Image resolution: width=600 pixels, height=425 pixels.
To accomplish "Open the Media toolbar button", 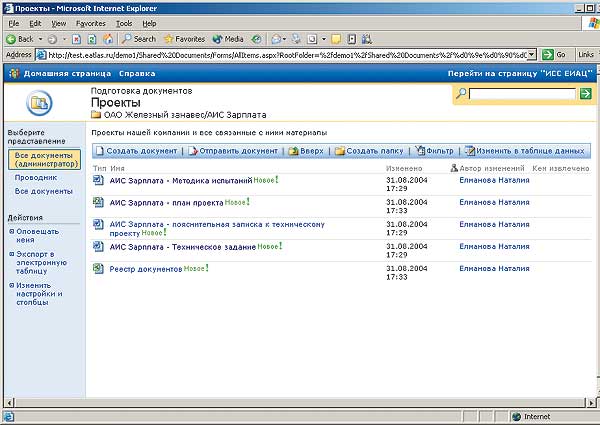I will point(228,39).
